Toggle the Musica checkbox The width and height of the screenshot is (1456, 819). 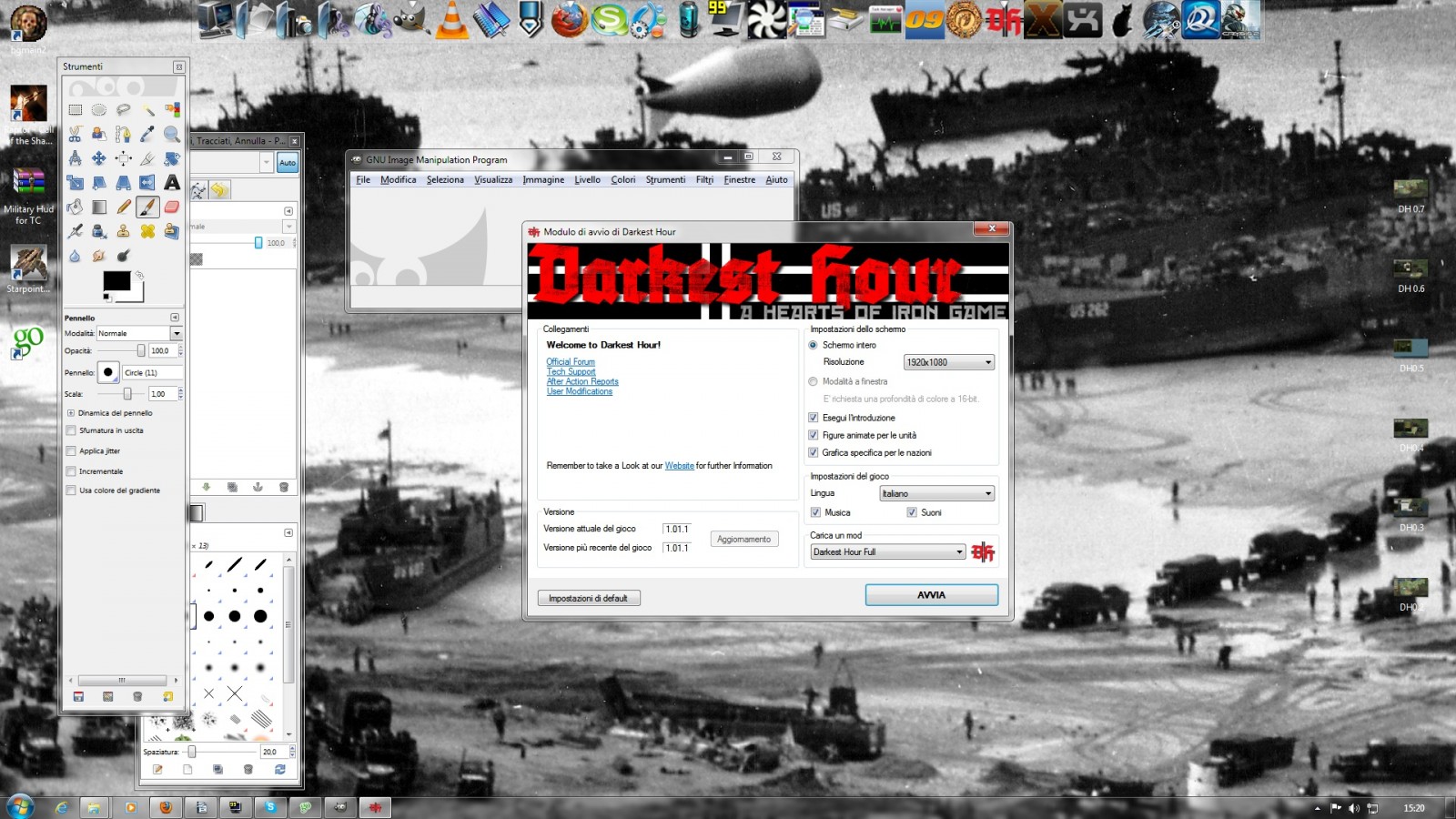[x=816, y=512]
